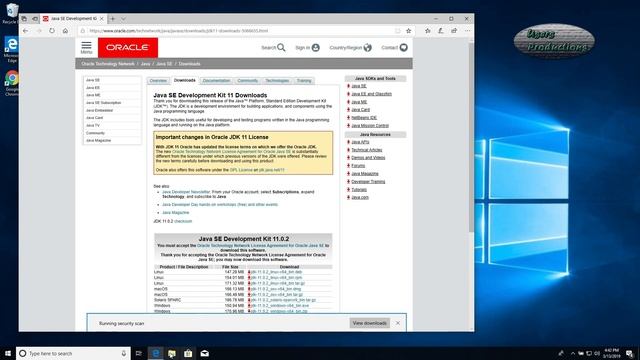640x360 pixels.
Task: Click the Contact chat bubble icon
Action: coord(403,48)
